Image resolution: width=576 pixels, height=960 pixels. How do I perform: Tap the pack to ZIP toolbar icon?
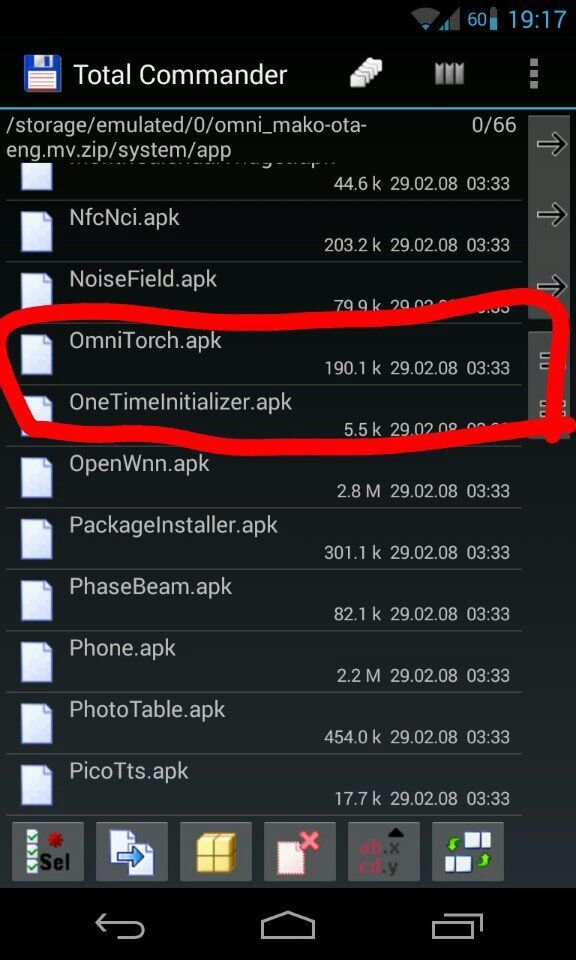(215, 852)
